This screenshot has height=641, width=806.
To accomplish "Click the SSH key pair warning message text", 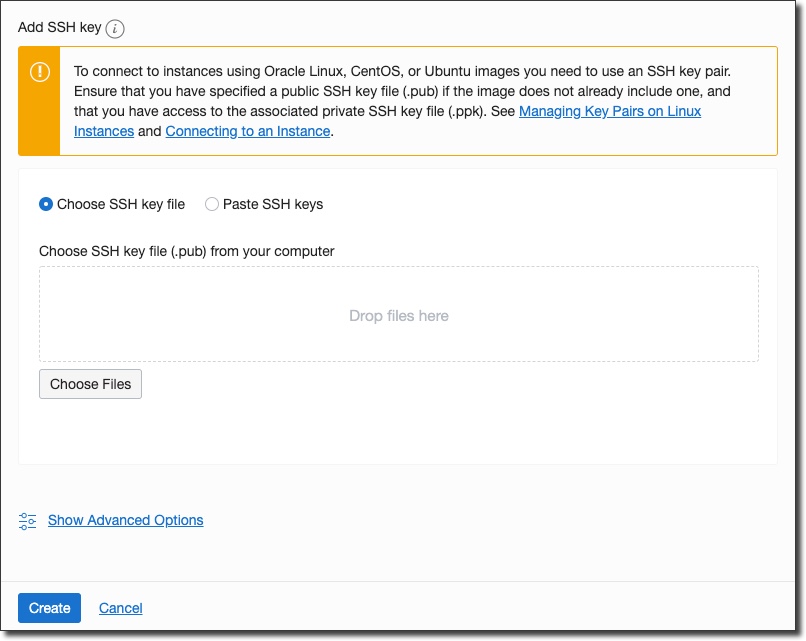I will (x=400, y=90).
